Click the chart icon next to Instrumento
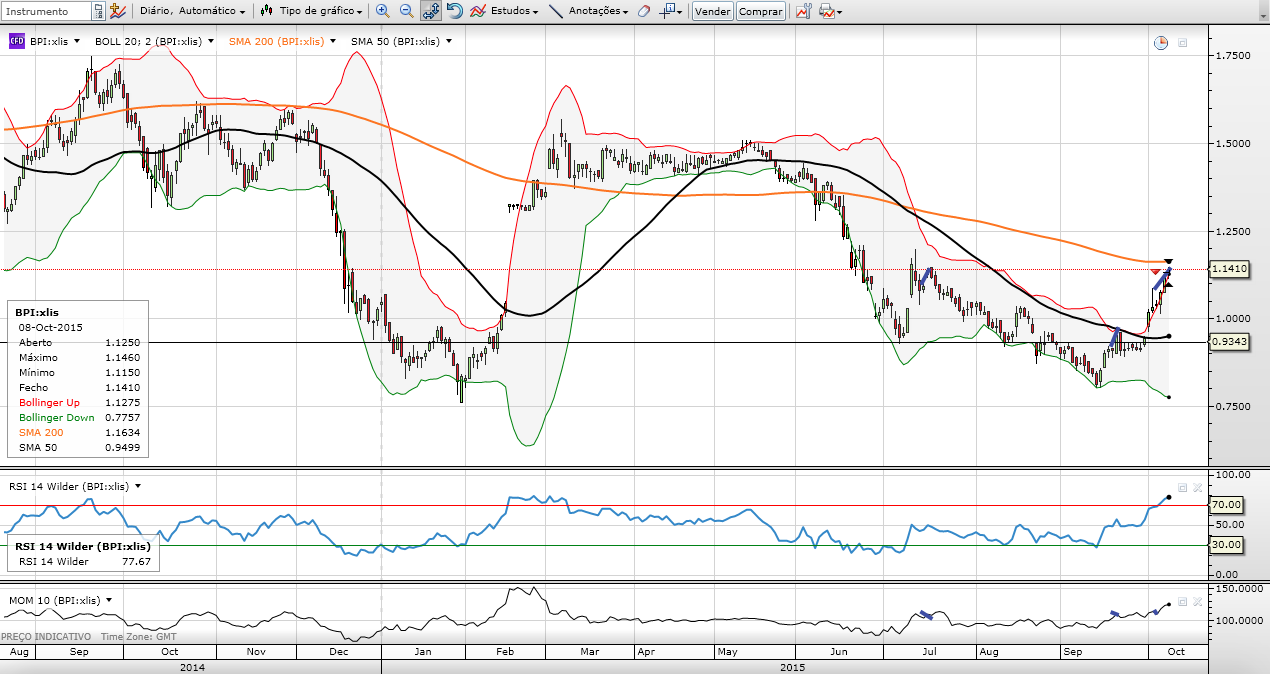Image resolution: width=1270 pixels, height=674 pixels. pos(118,11)
